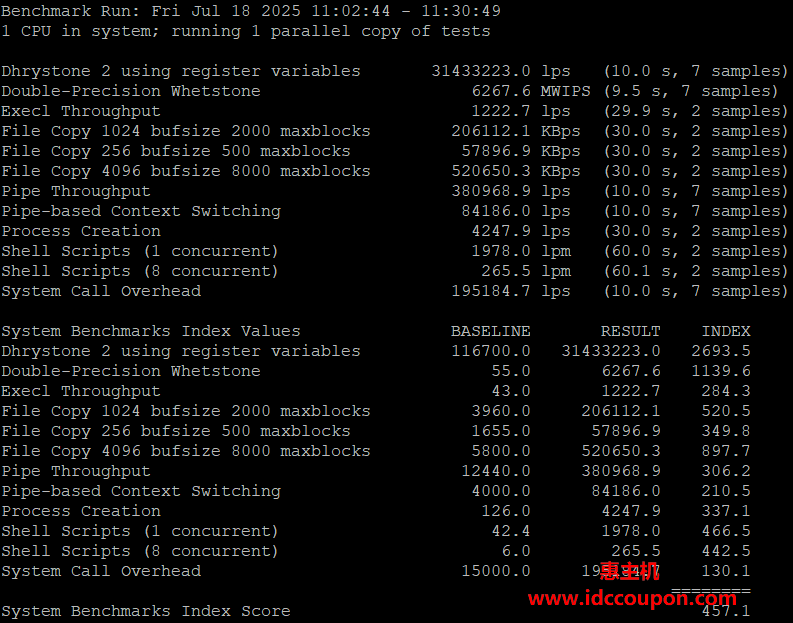Viewport: 793px width, 623px height.
Task: Select the Shell Scripts baseline value 42.4
Action: [x=511, y=531]
